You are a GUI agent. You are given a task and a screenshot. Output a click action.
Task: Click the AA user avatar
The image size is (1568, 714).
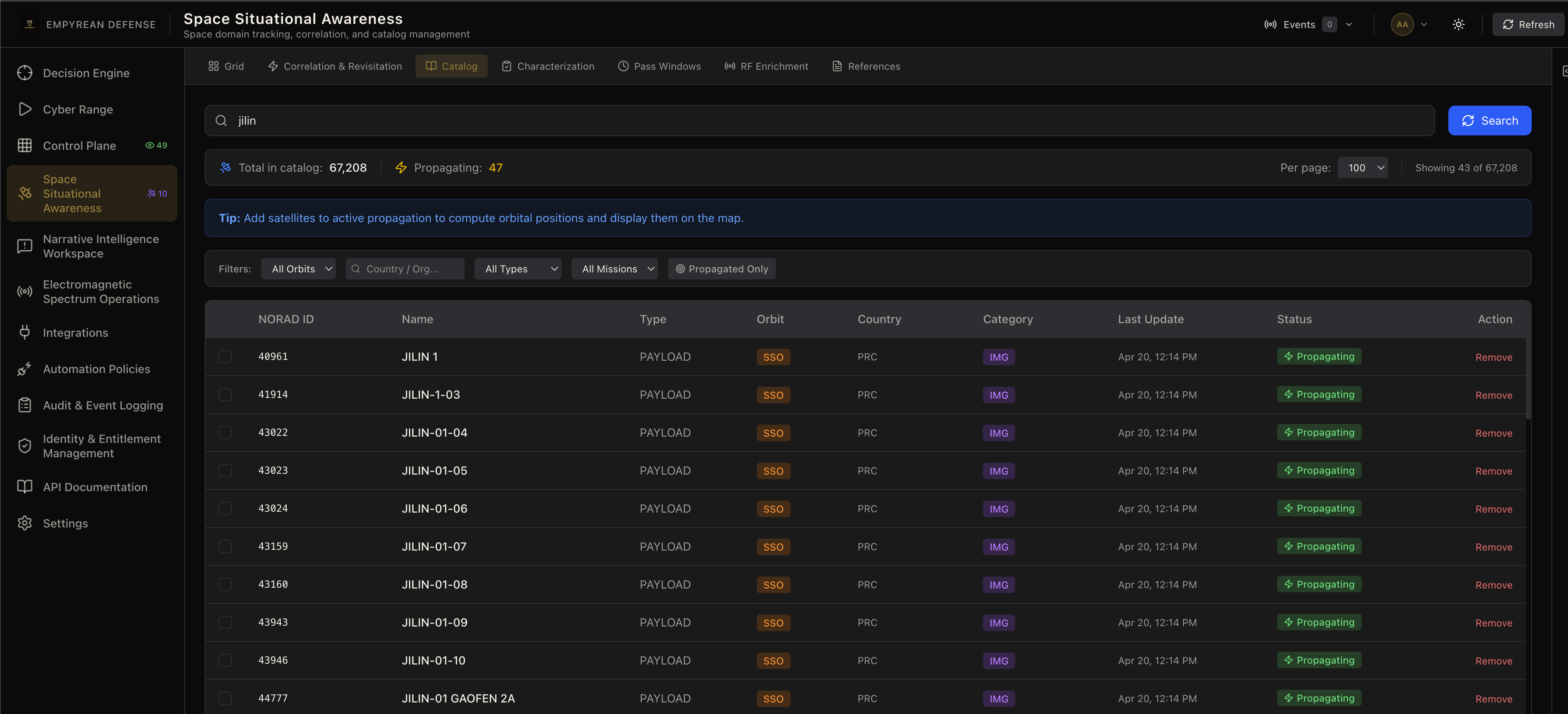tap(1402, 24)
